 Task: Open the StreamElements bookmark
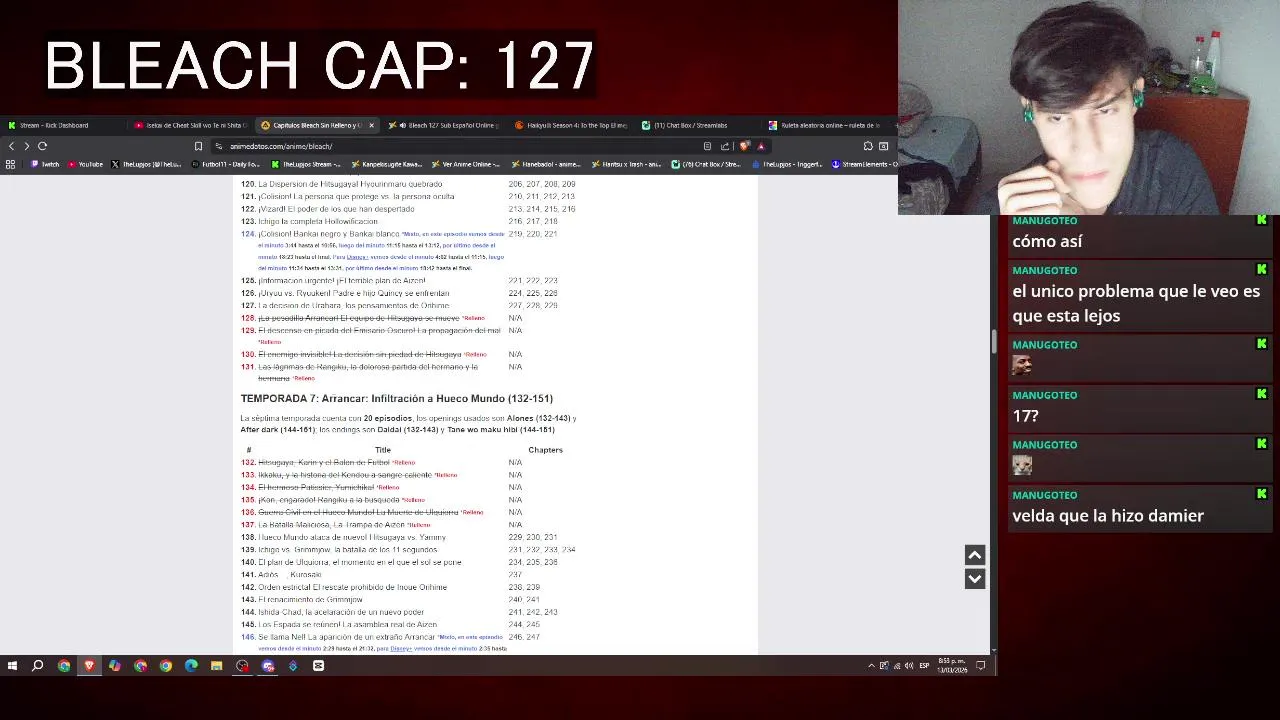pyautogui.click(x=864, y=164)
